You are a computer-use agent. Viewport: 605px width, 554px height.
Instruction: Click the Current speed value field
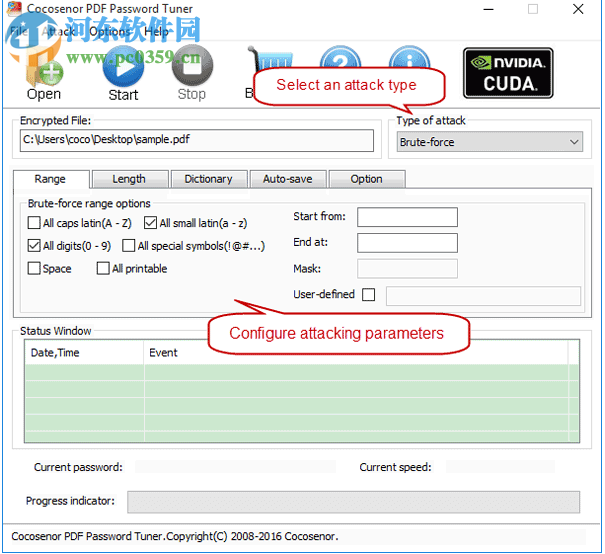(500, 467)
